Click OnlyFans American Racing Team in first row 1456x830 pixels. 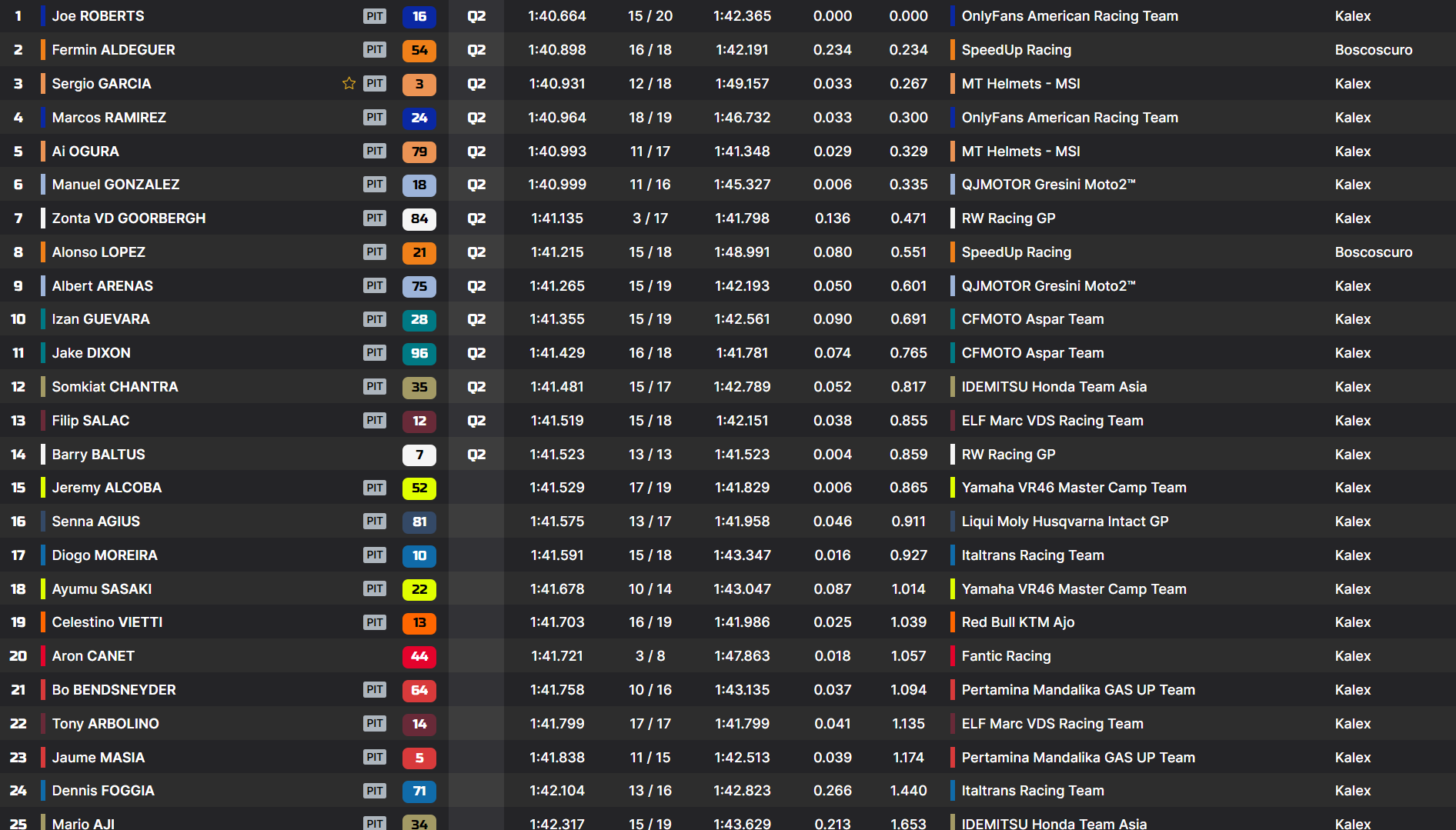(x=1069, y=16)
